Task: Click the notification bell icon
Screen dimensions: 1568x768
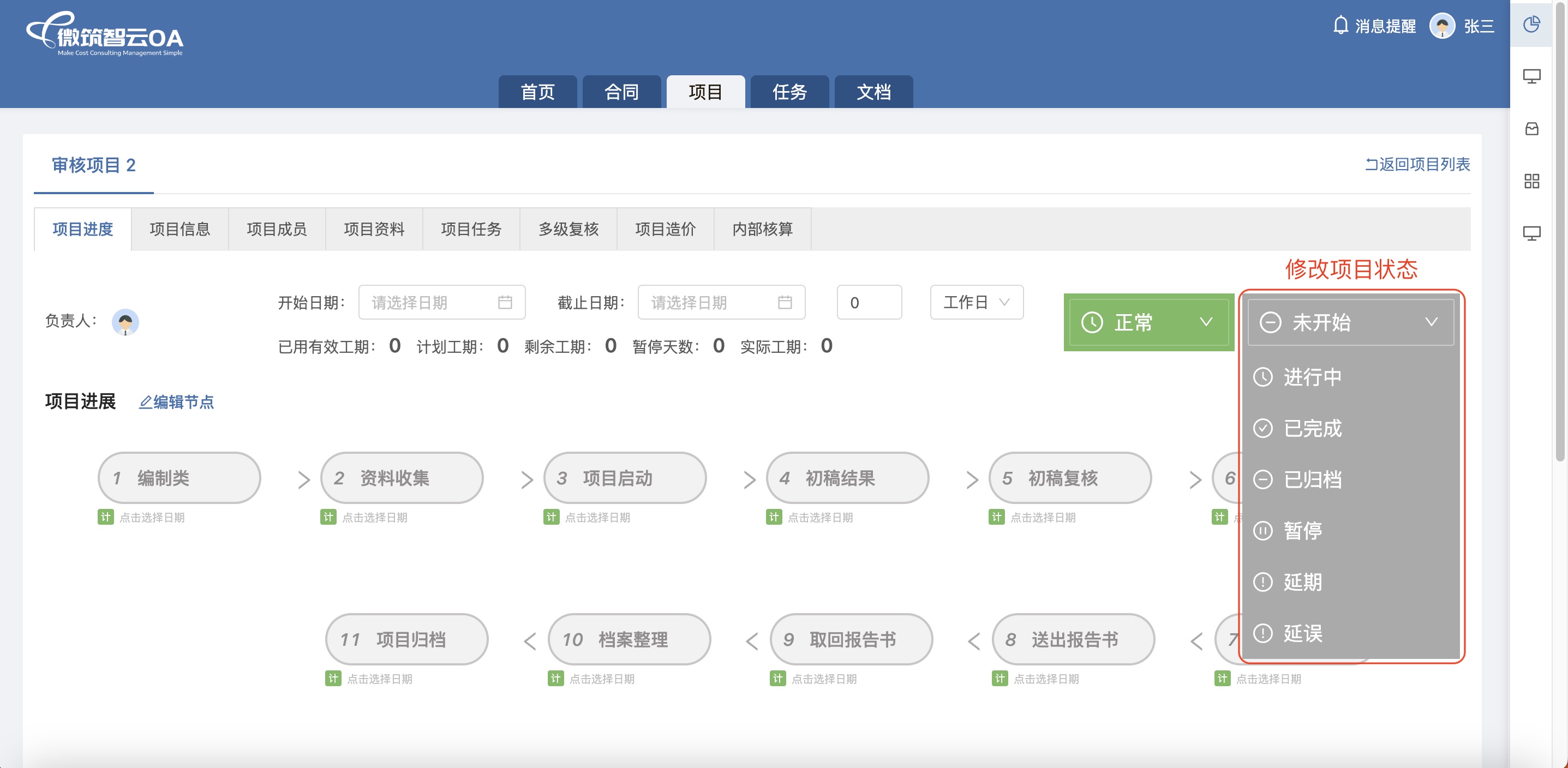Action: pyautogui.click(x=1340, y=26)
